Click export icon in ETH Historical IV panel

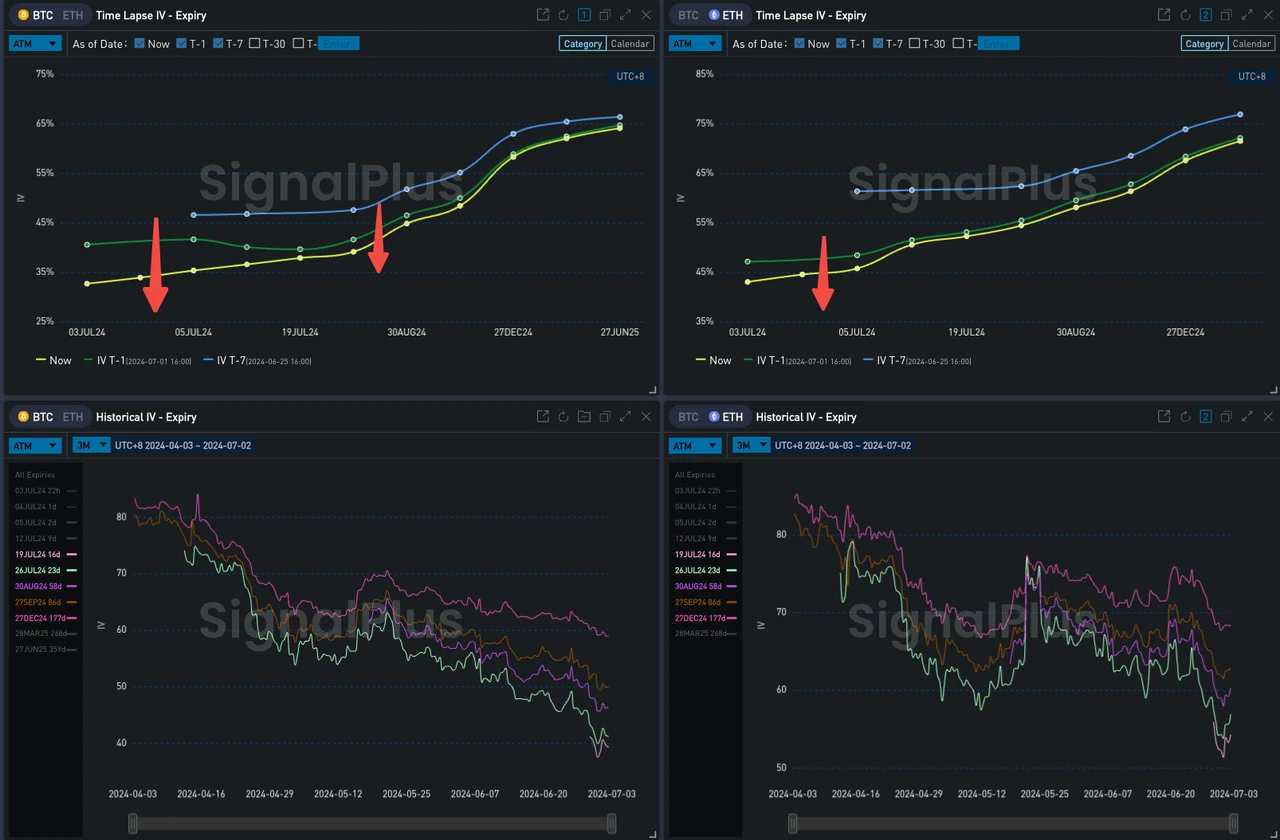click(1164, 417)
